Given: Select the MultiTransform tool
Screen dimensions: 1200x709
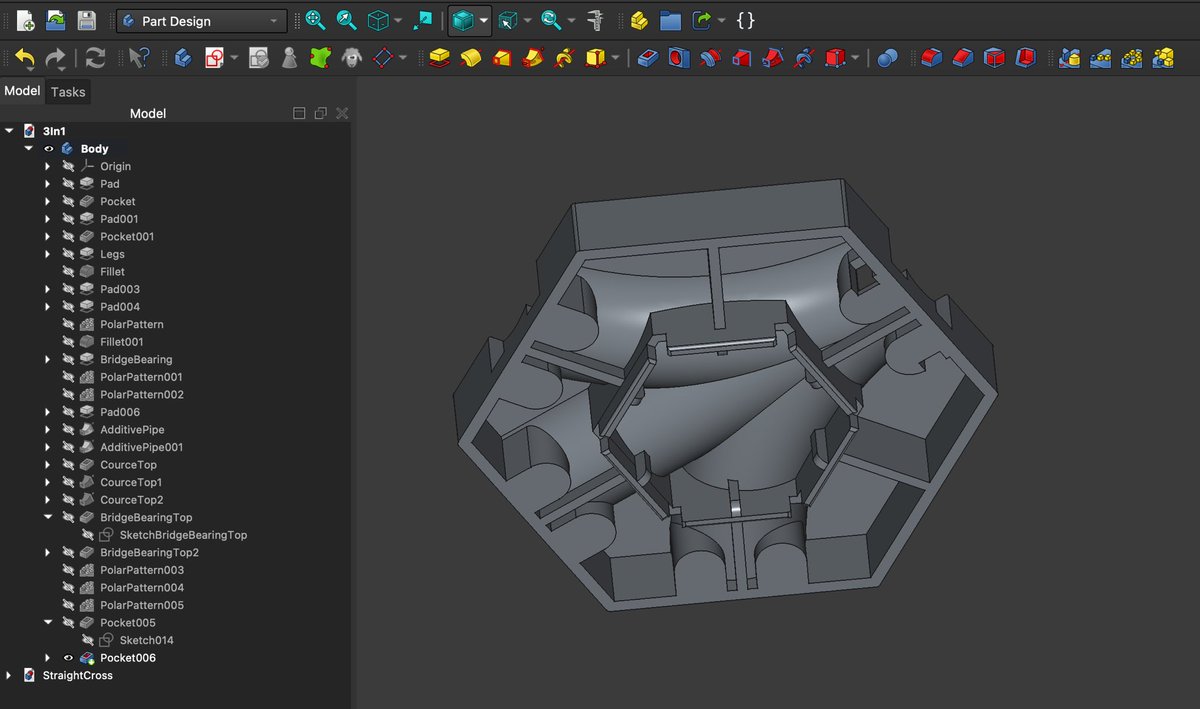Looking at the screenshot, I should click(1162, 59).
